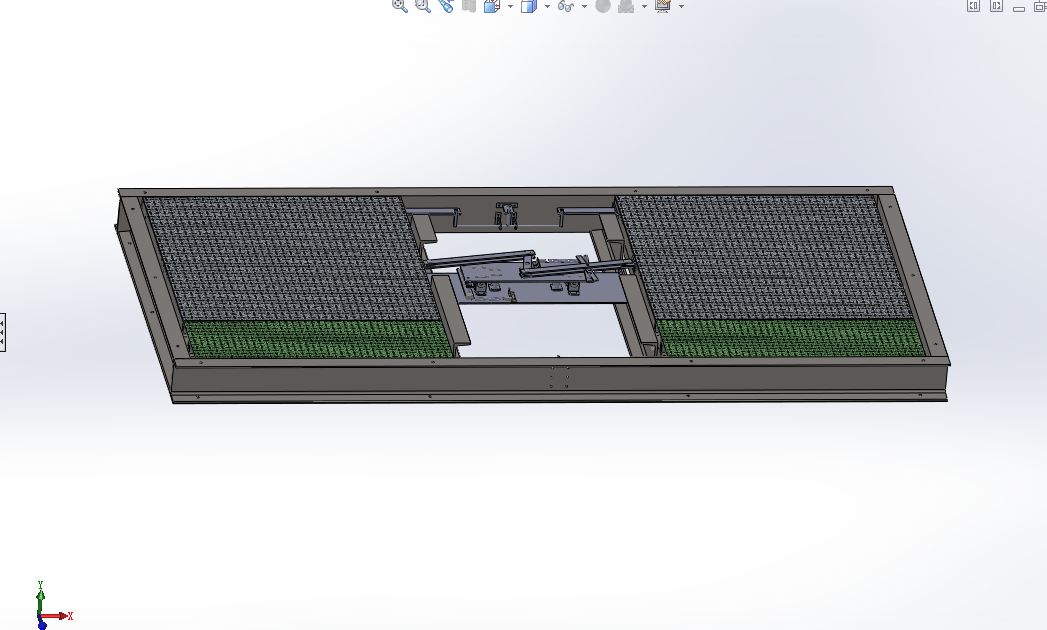Expand the Hide/Show Items dropdown arrow

point(584,7)
